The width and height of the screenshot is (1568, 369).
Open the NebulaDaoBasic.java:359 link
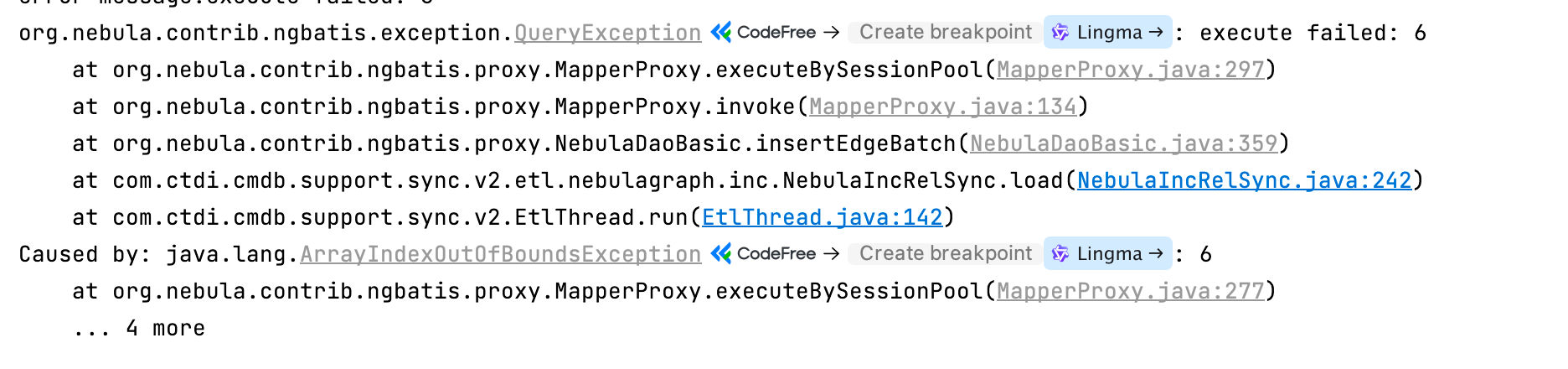1123,144
